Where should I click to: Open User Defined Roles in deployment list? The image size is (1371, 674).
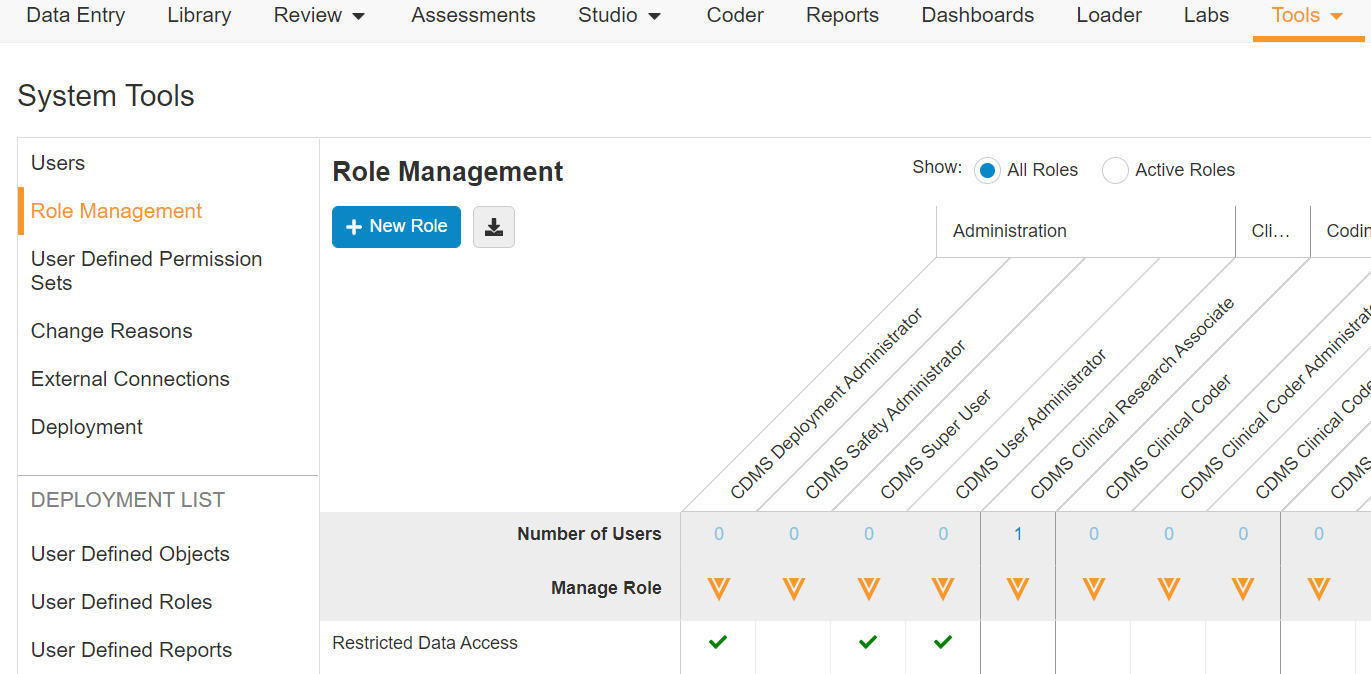121,602
